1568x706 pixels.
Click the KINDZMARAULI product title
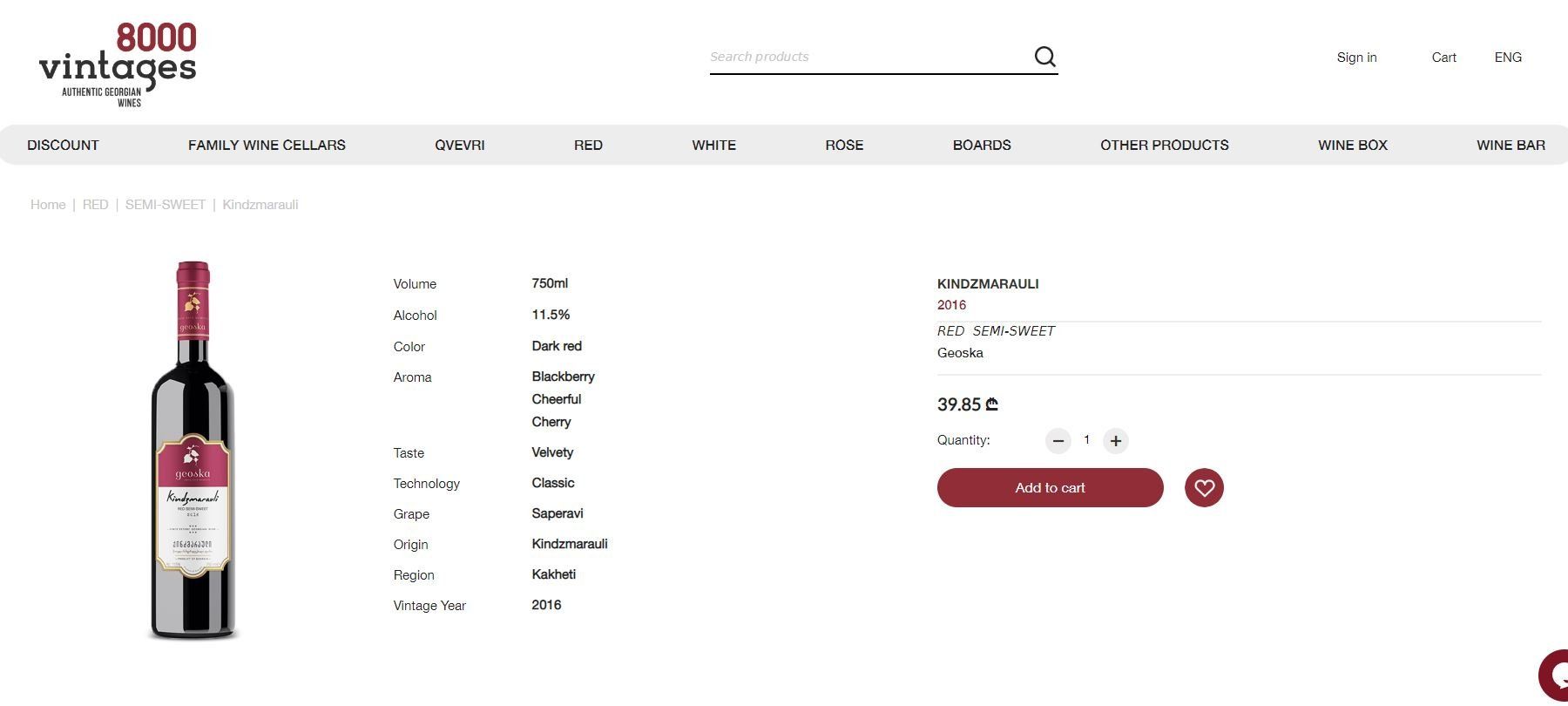(988, 284)
